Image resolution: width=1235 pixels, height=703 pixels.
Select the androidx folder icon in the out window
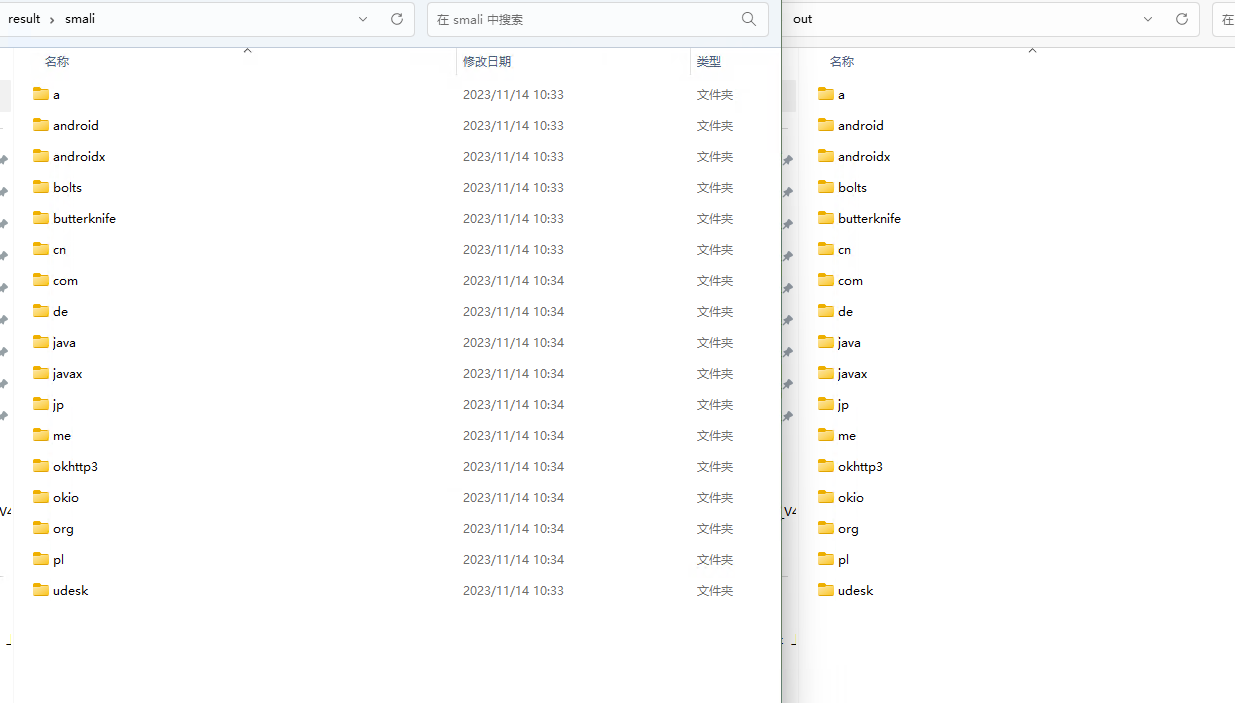[826, 156]
